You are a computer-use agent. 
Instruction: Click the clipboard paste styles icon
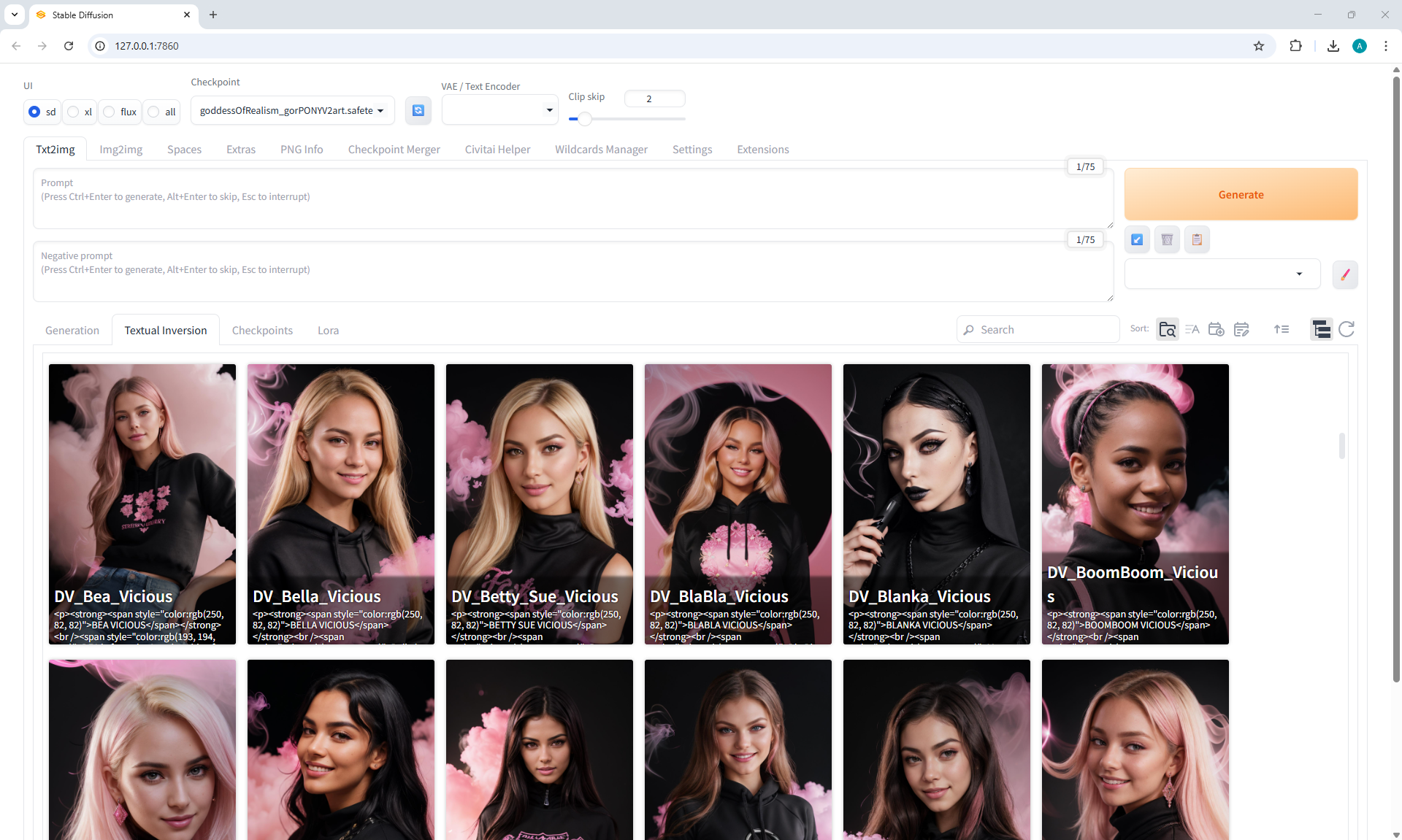coord(1197,239)
